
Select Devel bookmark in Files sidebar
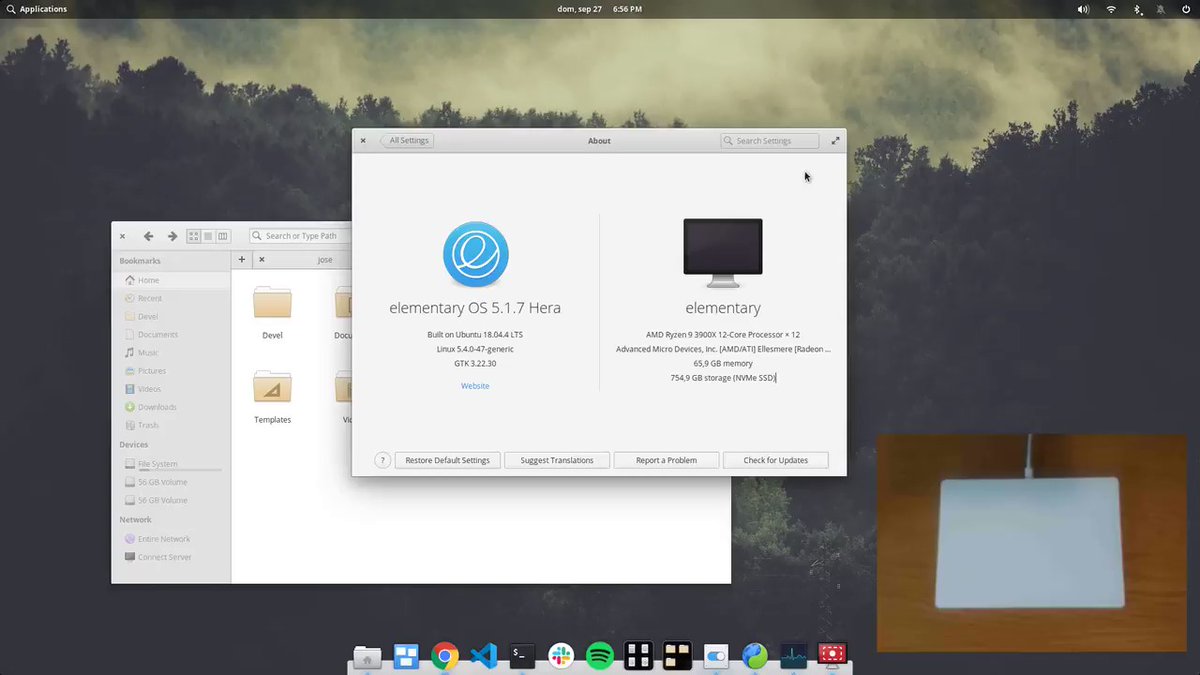[x=171, y=316]
